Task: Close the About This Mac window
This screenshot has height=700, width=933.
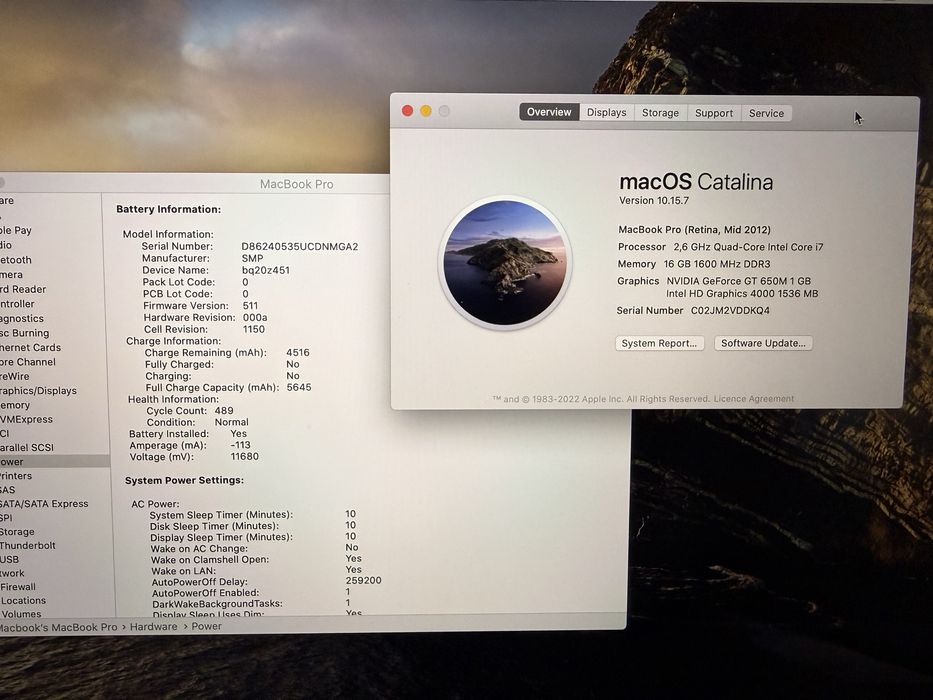Action: 408,111
